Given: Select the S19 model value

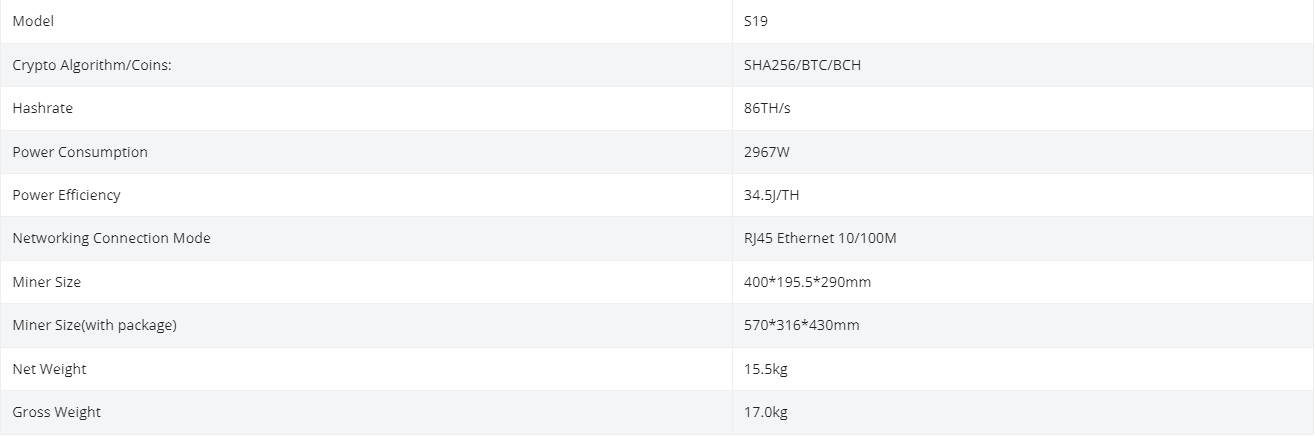Looking at the screenshot, I should point(756,21).
